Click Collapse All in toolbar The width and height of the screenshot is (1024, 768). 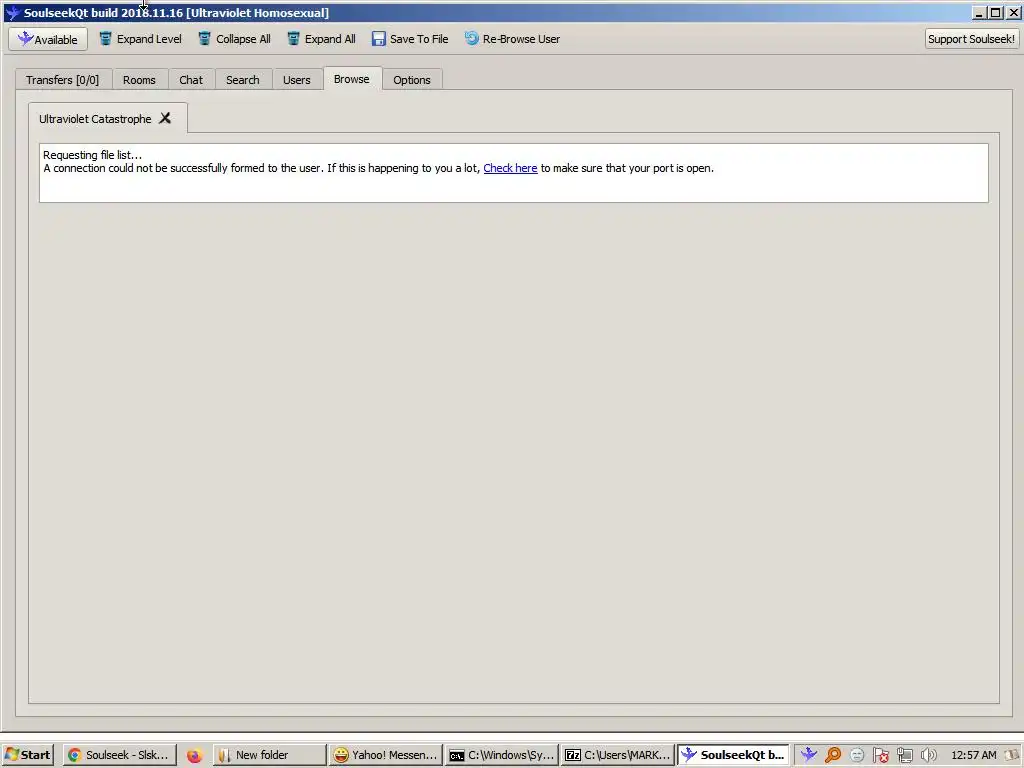click(234, 39)
